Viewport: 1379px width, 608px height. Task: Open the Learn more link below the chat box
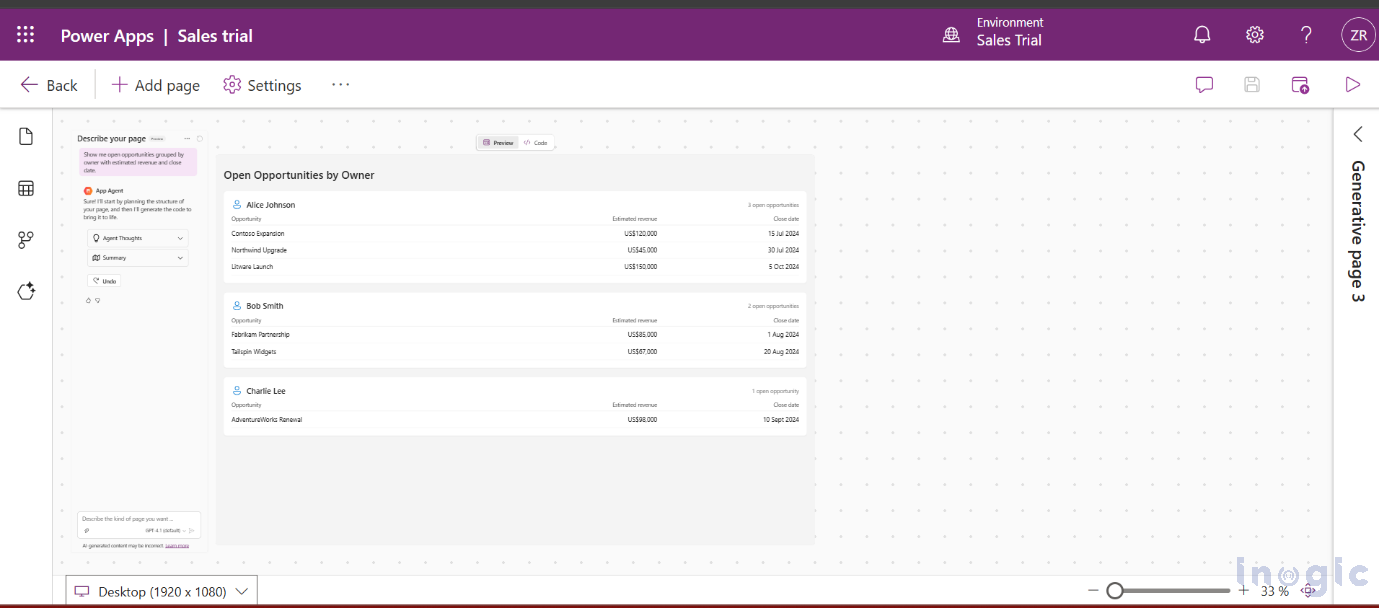coord(176,545)
